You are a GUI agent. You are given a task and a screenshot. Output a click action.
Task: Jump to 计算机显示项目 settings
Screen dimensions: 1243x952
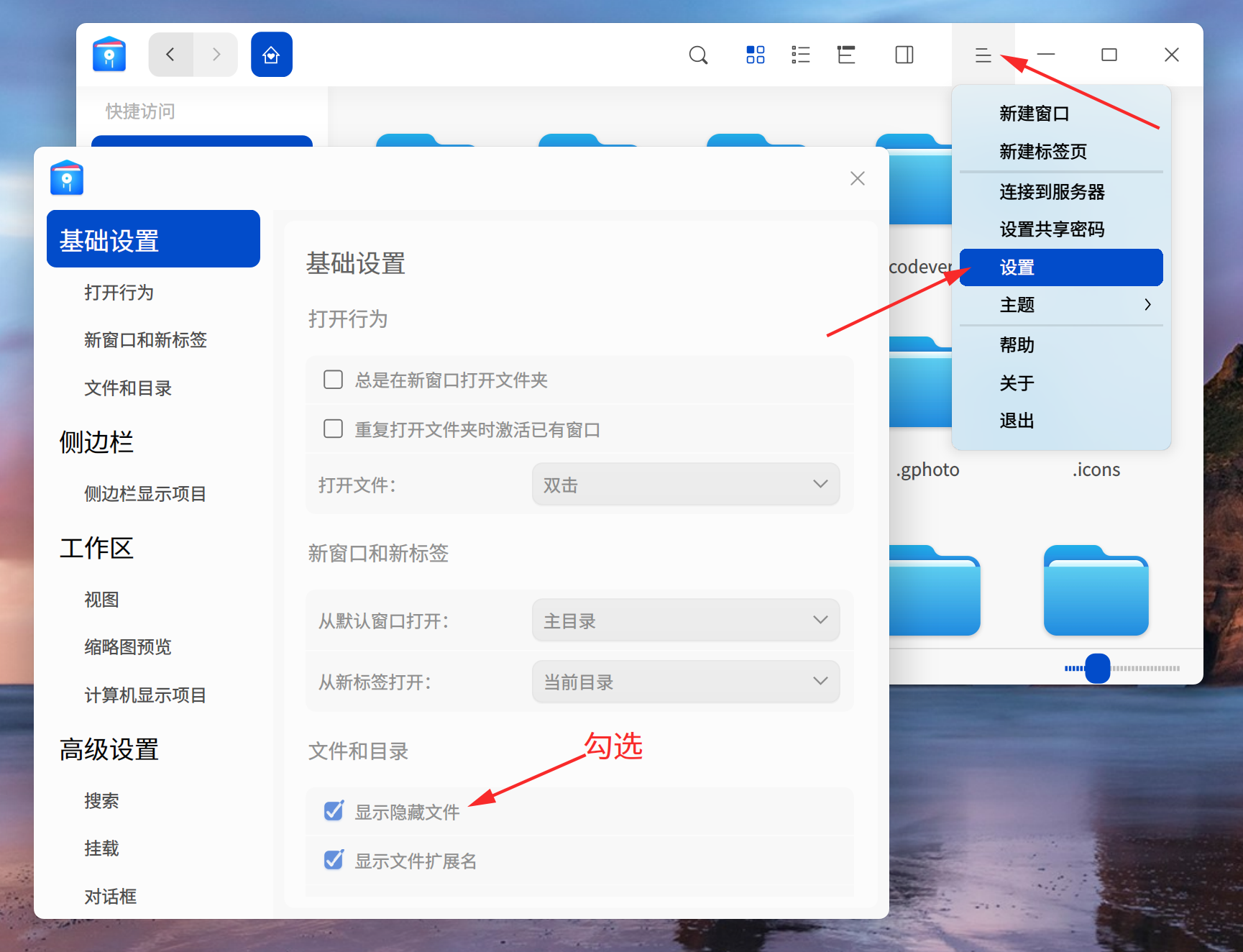point(146,695)
